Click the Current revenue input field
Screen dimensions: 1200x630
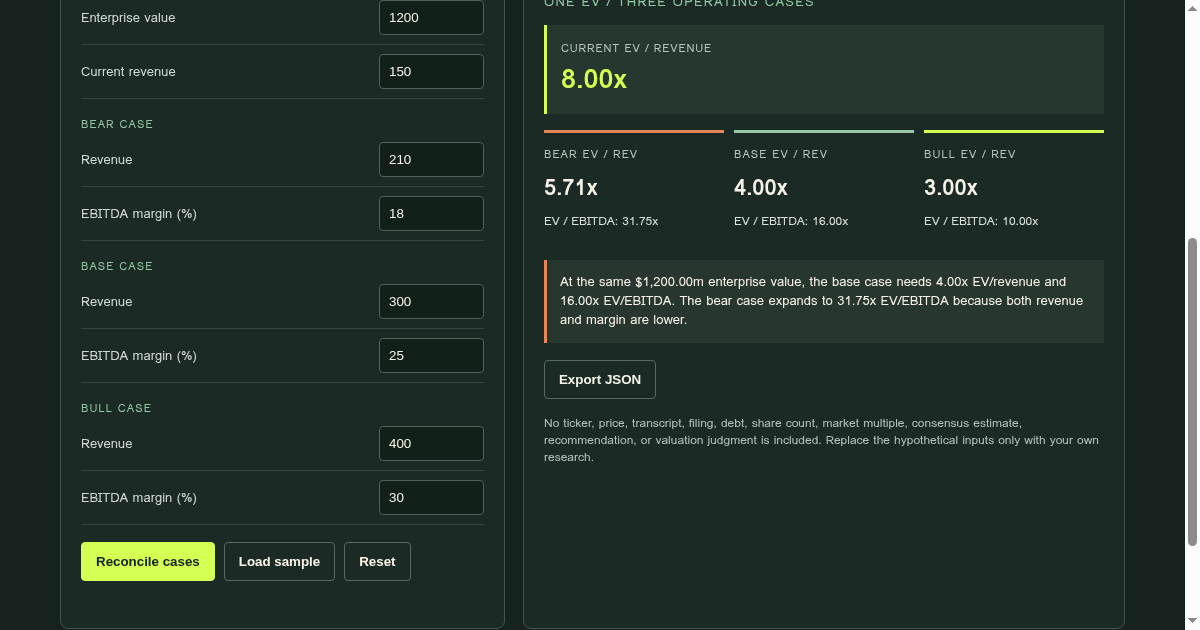pos(431,72)
